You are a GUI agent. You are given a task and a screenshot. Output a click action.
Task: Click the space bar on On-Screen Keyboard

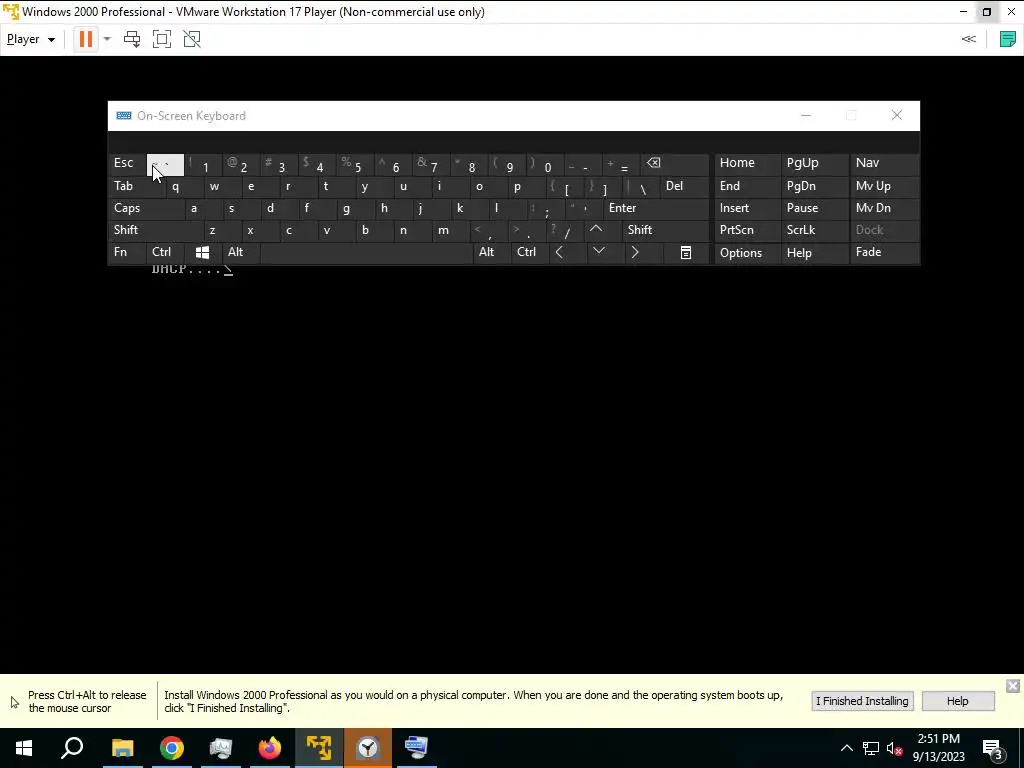(366, 253)
